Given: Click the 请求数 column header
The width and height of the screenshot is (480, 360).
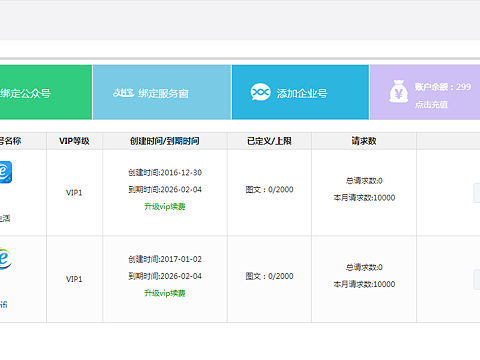Looking at the screenshot, I should [x=364, y=141].
